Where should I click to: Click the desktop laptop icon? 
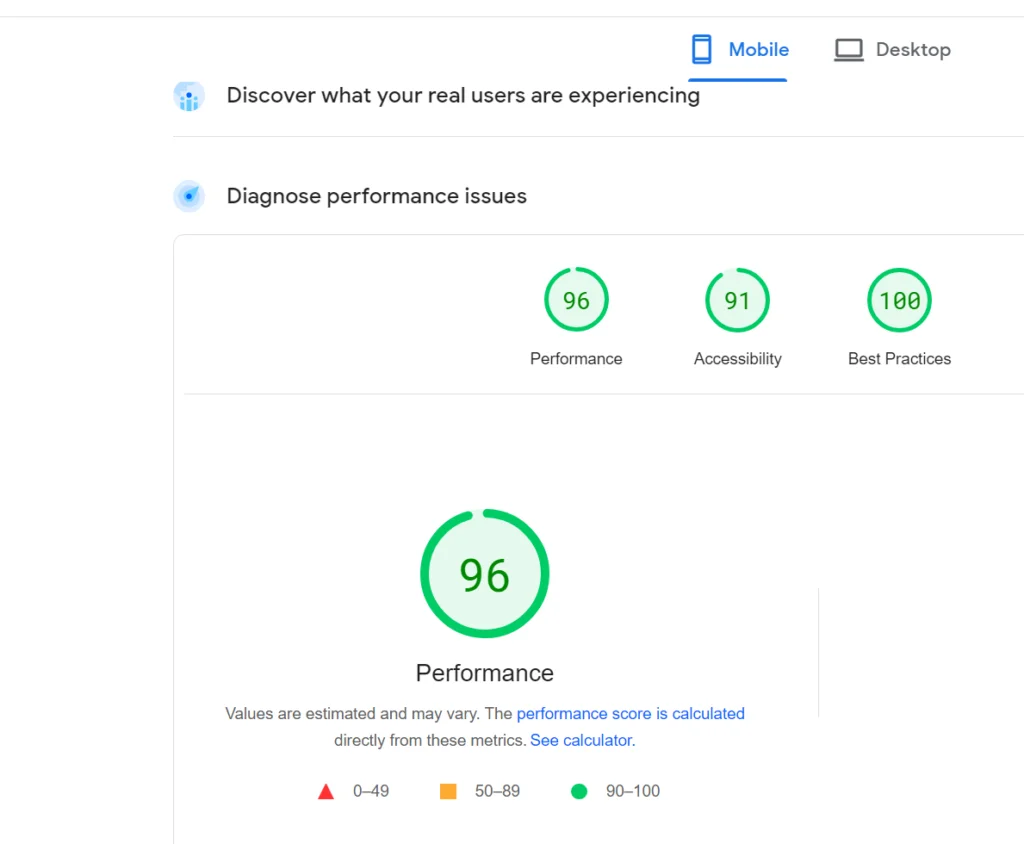click(848, 50)
